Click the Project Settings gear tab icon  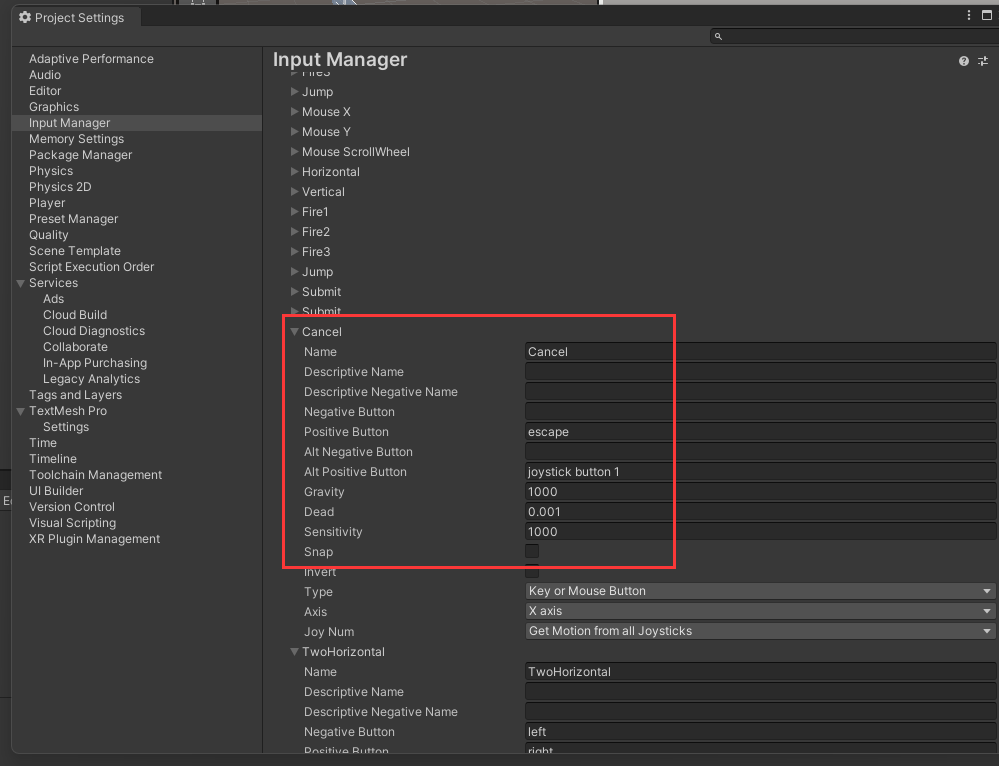(x=25, y=18)
